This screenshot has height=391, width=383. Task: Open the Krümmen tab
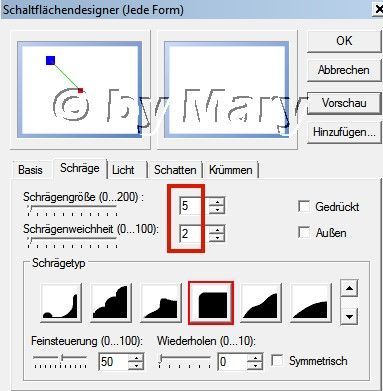pos(231,170)
